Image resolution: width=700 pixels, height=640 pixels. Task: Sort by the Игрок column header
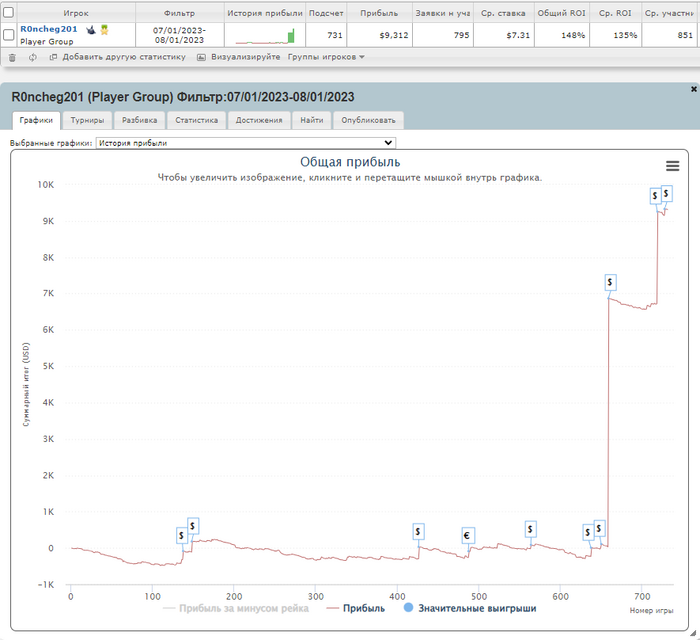[x=76, y=13]
